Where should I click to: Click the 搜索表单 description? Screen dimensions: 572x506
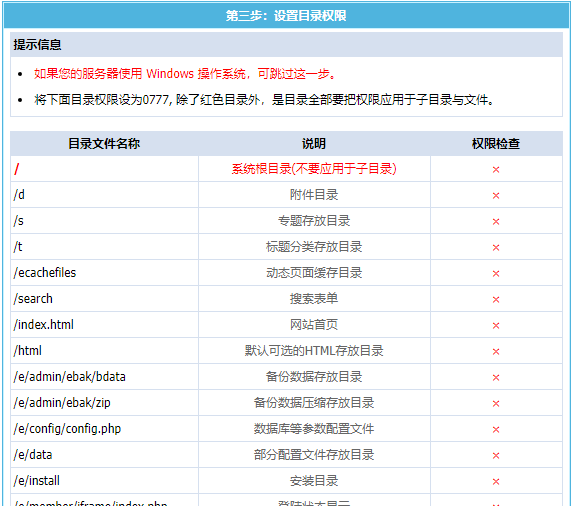[x=314, y=299]
